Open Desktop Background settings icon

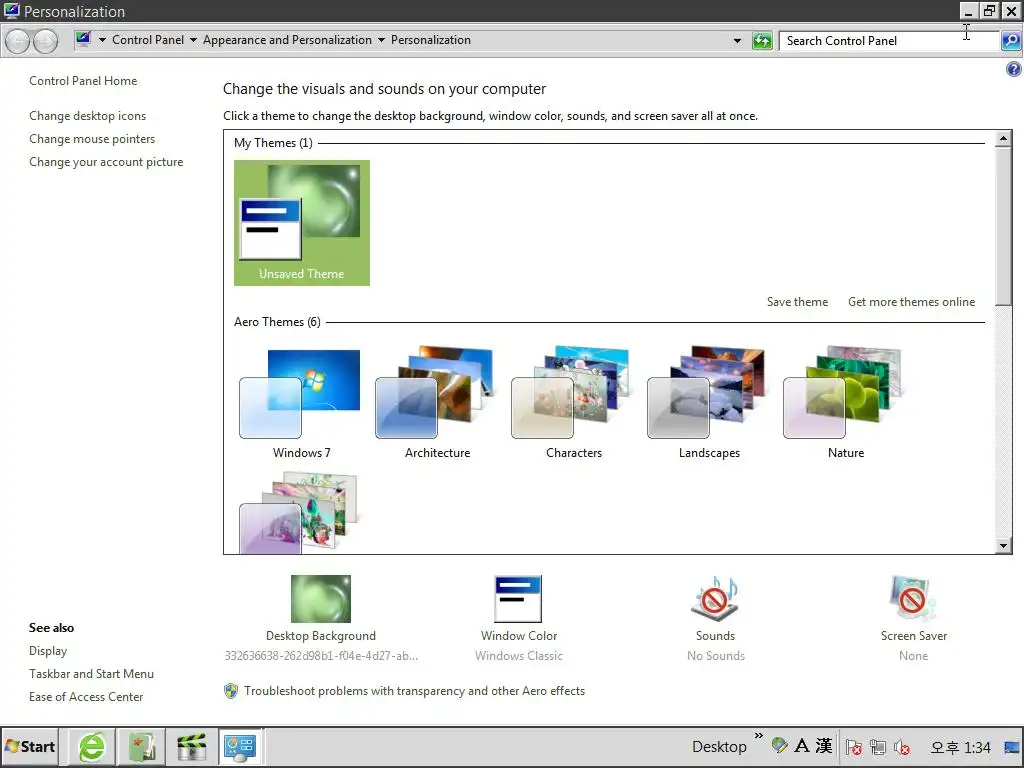click(321, 599)
